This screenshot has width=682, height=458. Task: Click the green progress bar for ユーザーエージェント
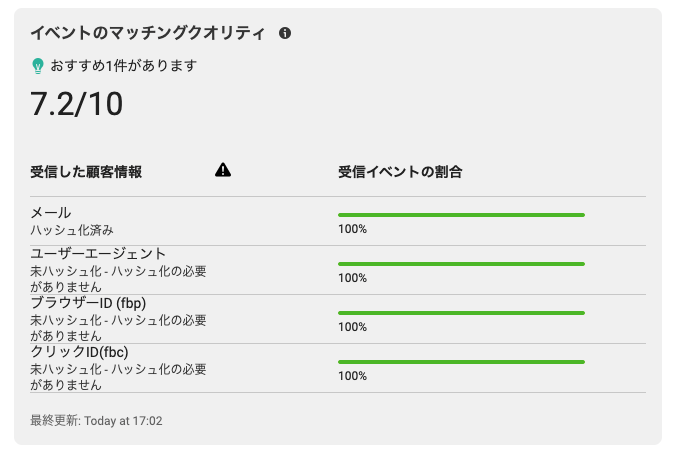(x=461, y=264)
